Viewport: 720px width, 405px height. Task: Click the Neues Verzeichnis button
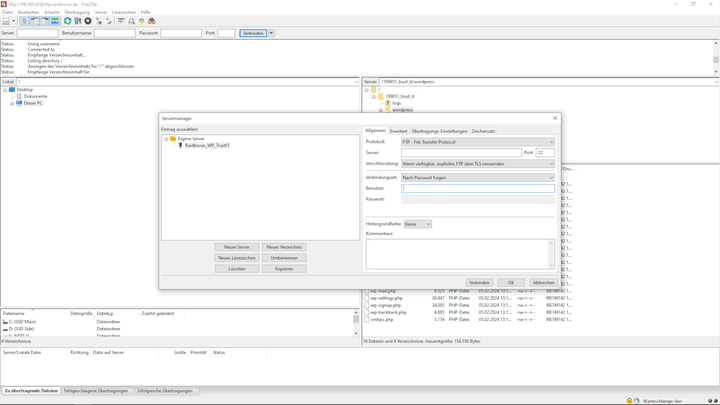(284, 247)
